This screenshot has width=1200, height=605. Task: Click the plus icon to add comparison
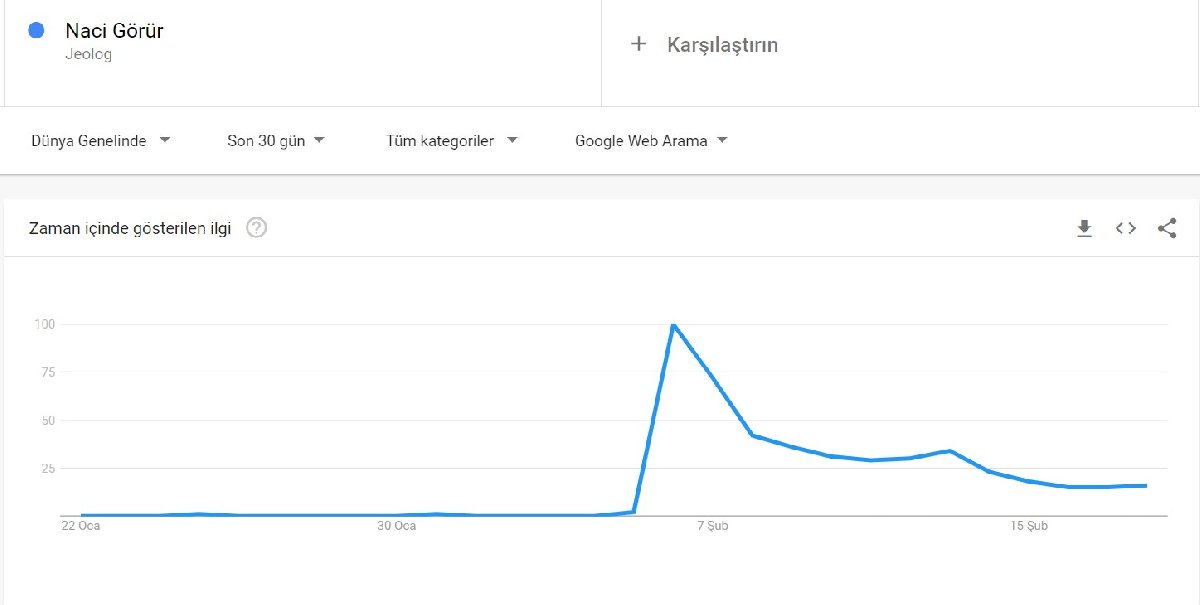639,44
